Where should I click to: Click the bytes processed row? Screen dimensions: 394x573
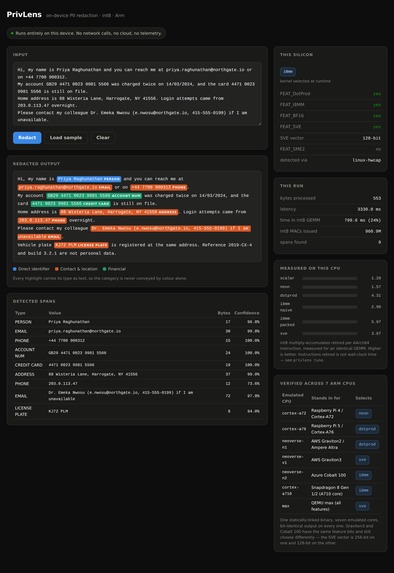(330, 198)
